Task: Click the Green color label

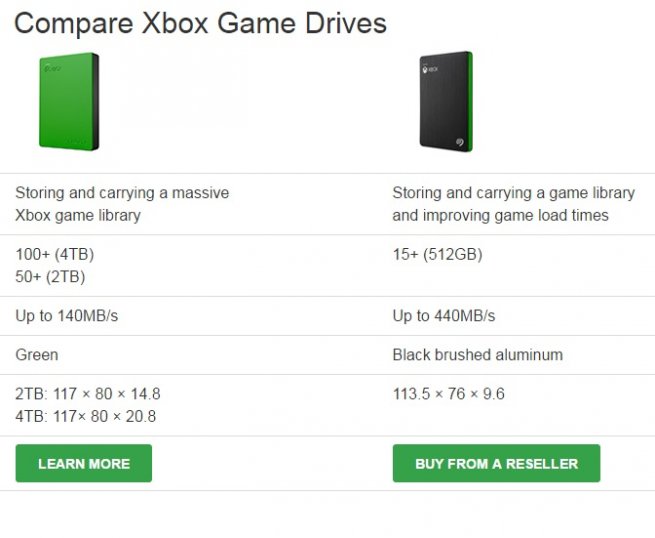Action: (37, 355)
